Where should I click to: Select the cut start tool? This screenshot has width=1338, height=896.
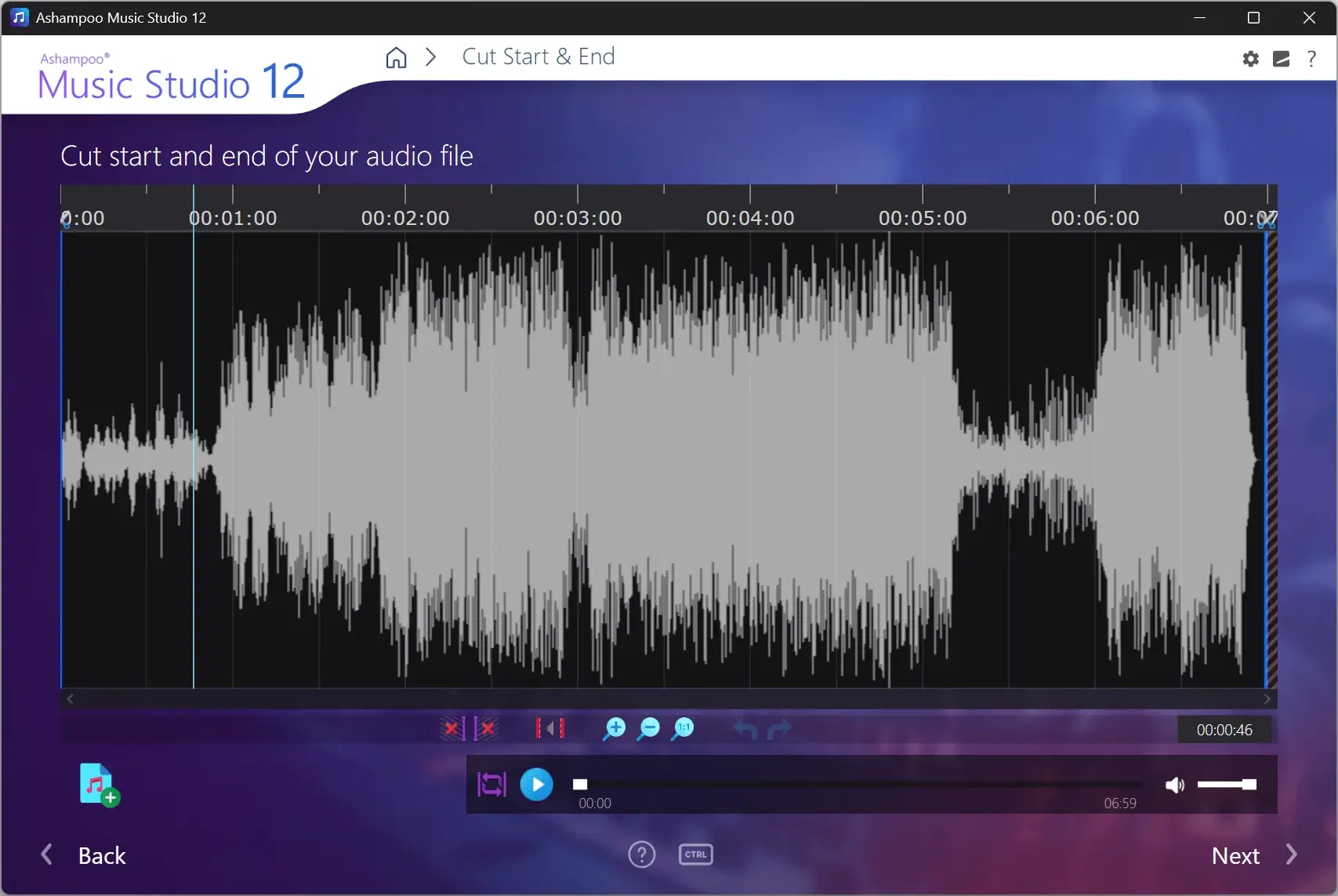point(452,727)
